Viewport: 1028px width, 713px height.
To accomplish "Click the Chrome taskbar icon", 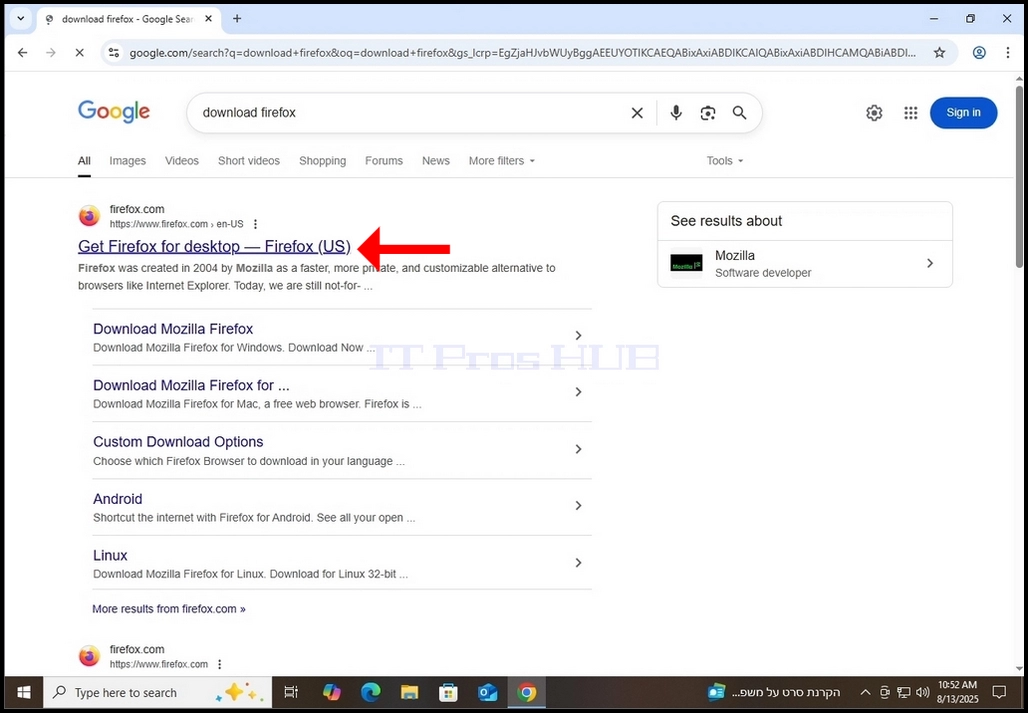I will 526,693.
